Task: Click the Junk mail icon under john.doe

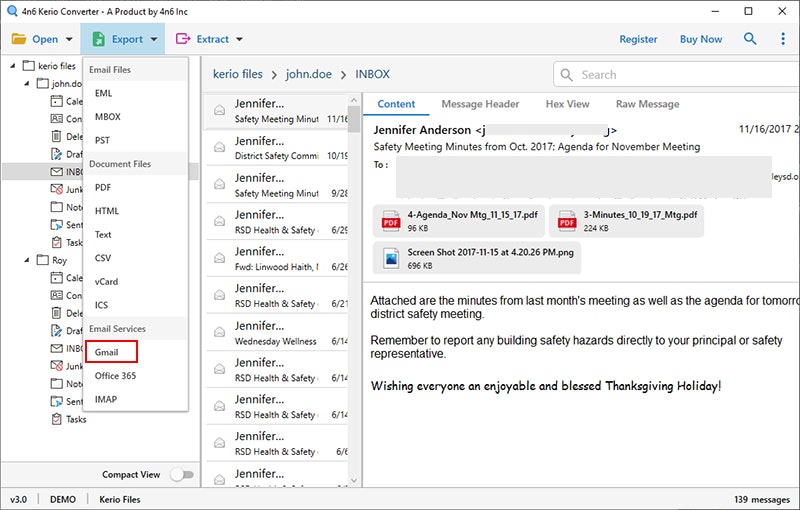Action: 56,189
